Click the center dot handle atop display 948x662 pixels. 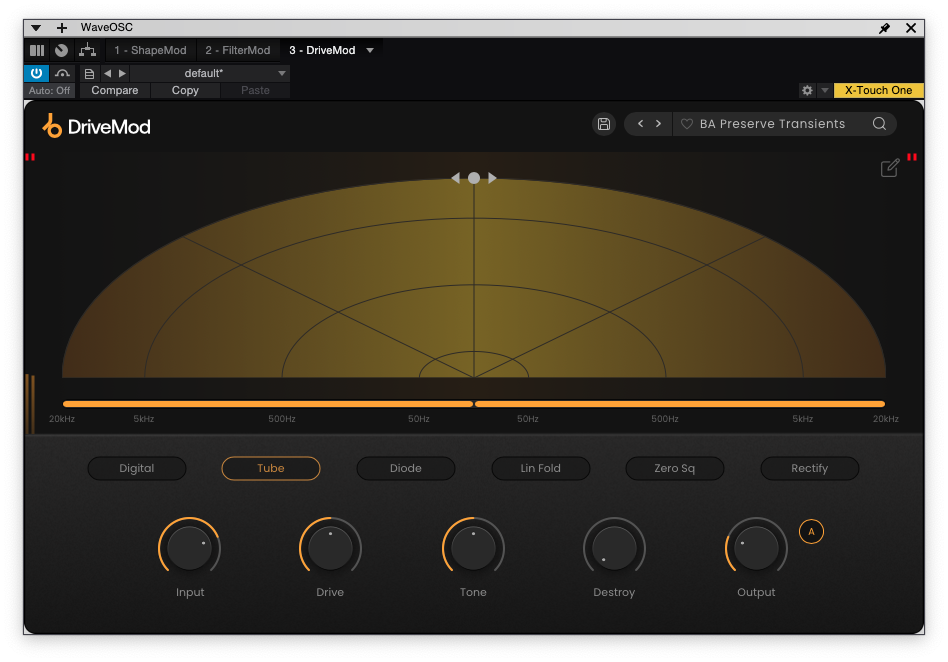pyautogui.click(x=474, y=178)
